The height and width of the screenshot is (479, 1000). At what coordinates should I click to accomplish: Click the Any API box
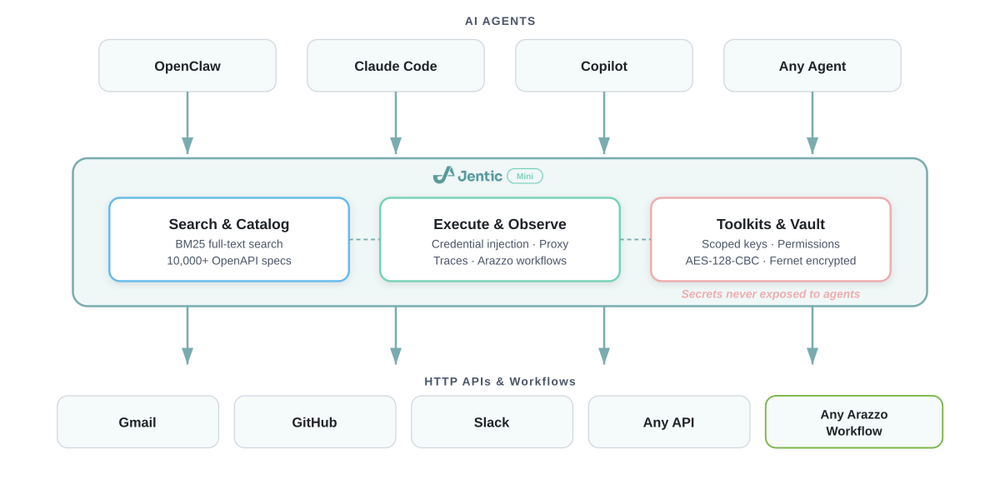coord(669,422)
